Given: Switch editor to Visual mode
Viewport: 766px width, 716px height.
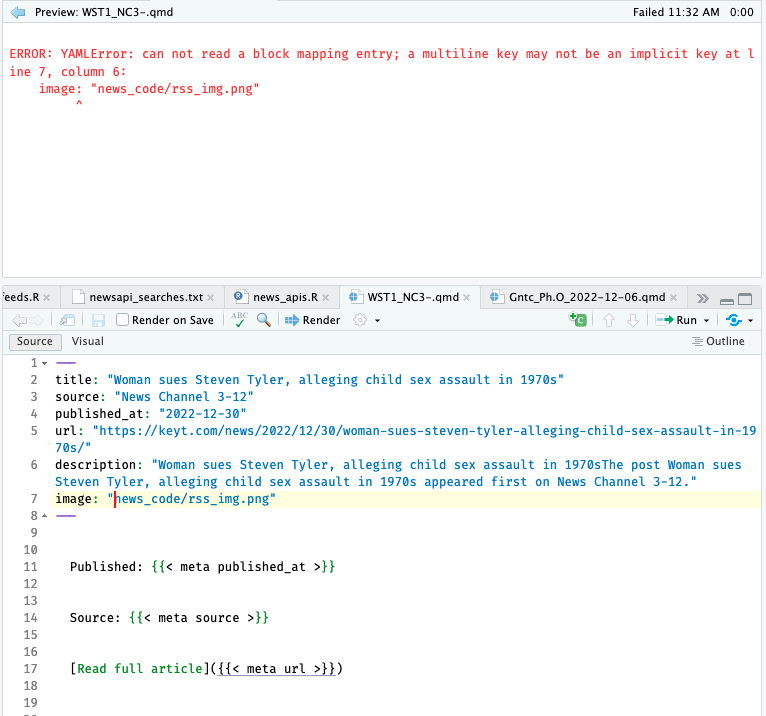Looking at the screenshot, I should 88,342.
